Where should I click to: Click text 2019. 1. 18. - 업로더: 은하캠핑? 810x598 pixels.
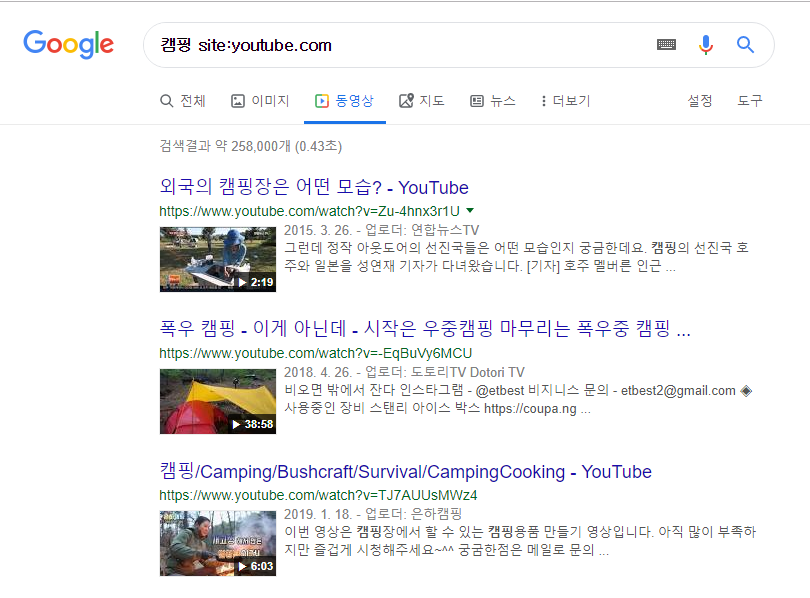tap(373, 514)
